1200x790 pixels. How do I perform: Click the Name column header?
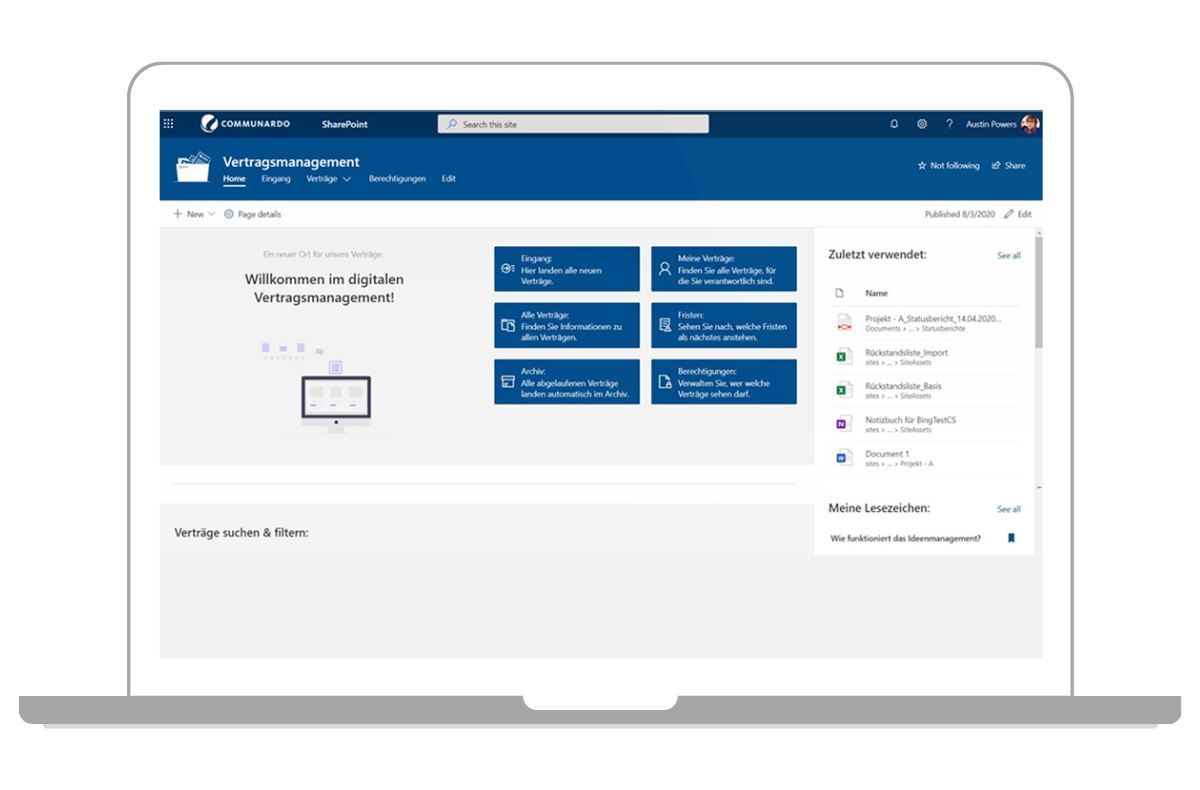(x=877, y=293)
